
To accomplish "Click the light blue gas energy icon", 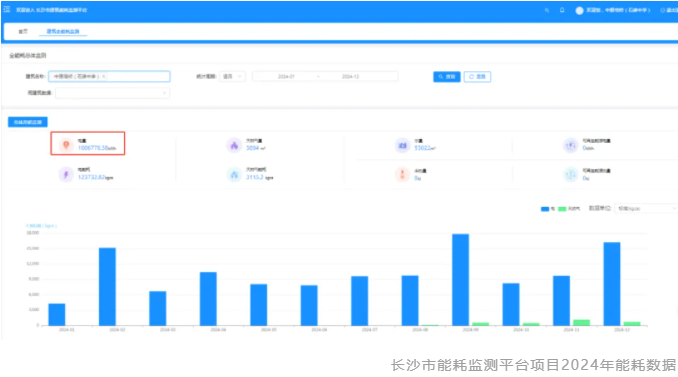I will point(234,175).
